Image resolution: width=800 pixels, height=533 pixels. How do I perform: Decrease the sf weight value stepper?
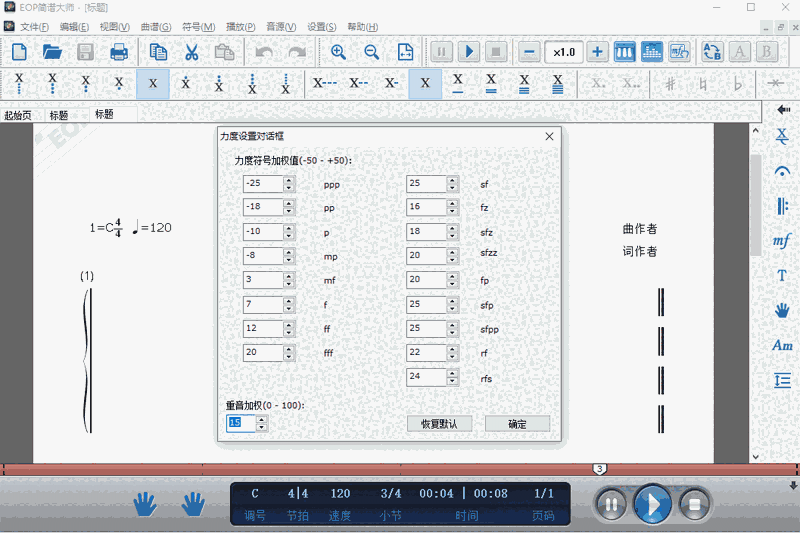point(453,188)
